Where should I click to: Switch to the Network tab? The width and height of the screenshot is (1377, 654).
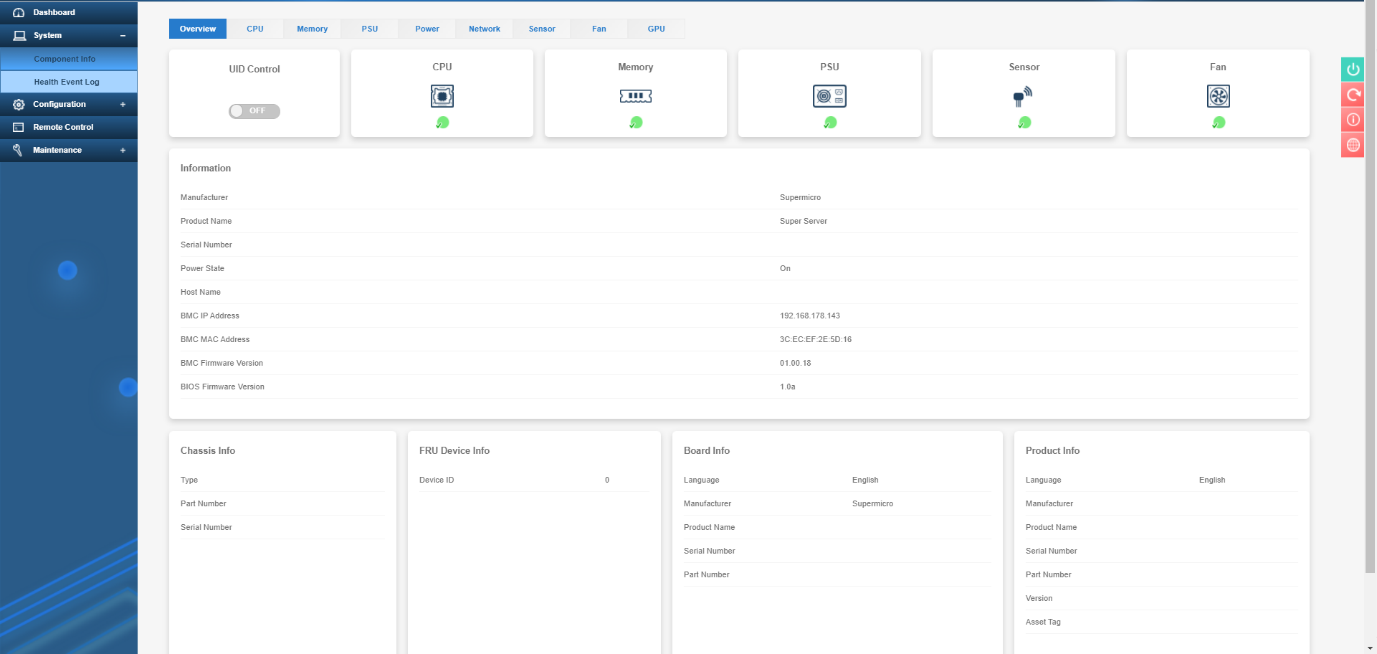pyautogui.click(x=484, y=29)
